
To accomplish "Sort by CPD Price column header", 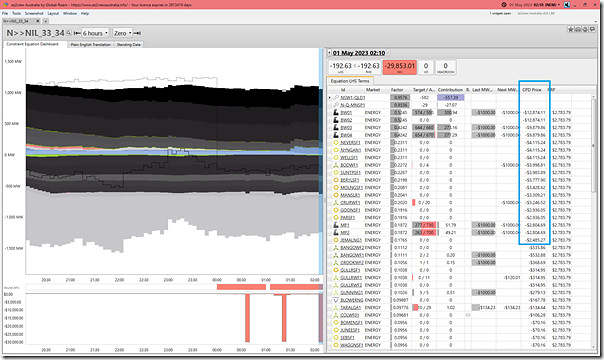I will tap(532, 90).
